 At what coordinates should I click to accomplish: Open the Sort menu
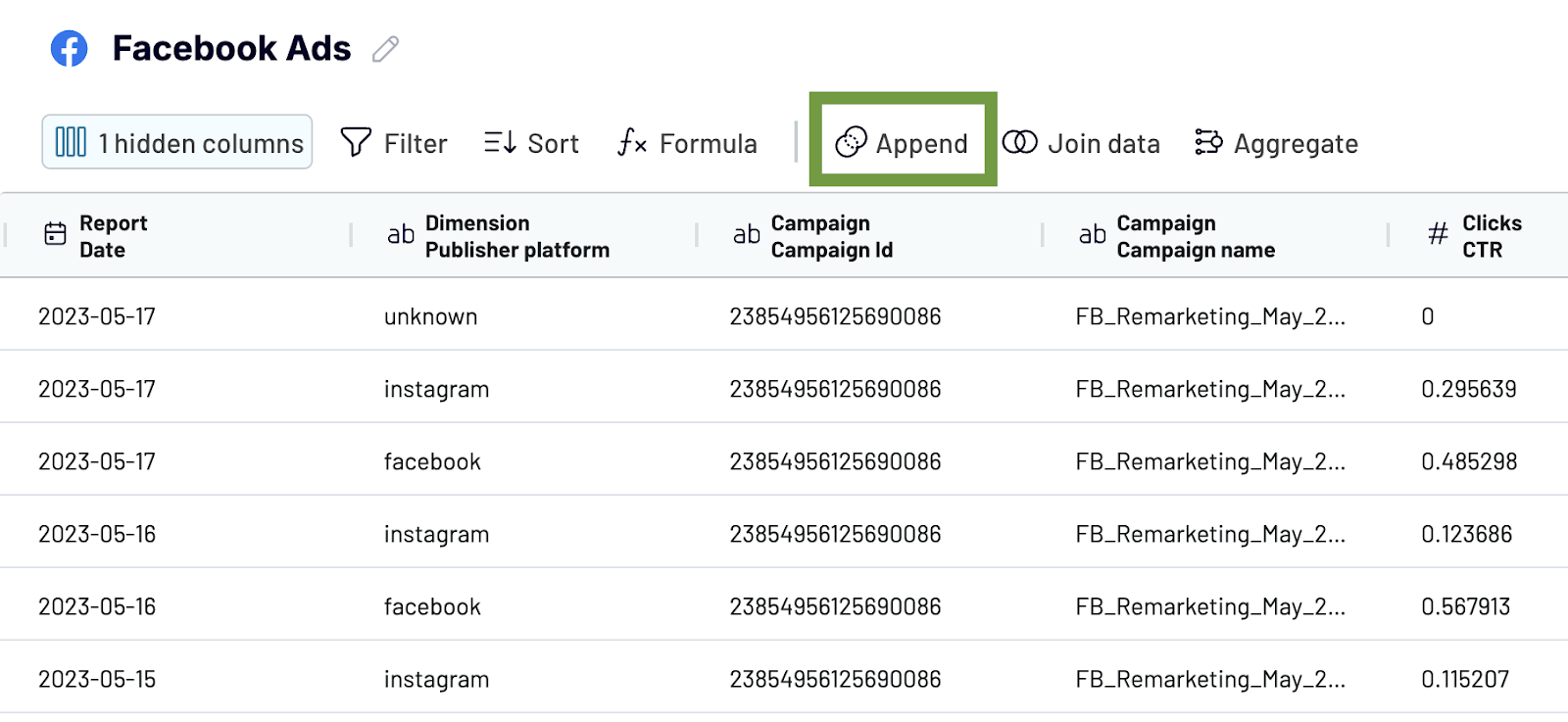(x=531, y=143)
